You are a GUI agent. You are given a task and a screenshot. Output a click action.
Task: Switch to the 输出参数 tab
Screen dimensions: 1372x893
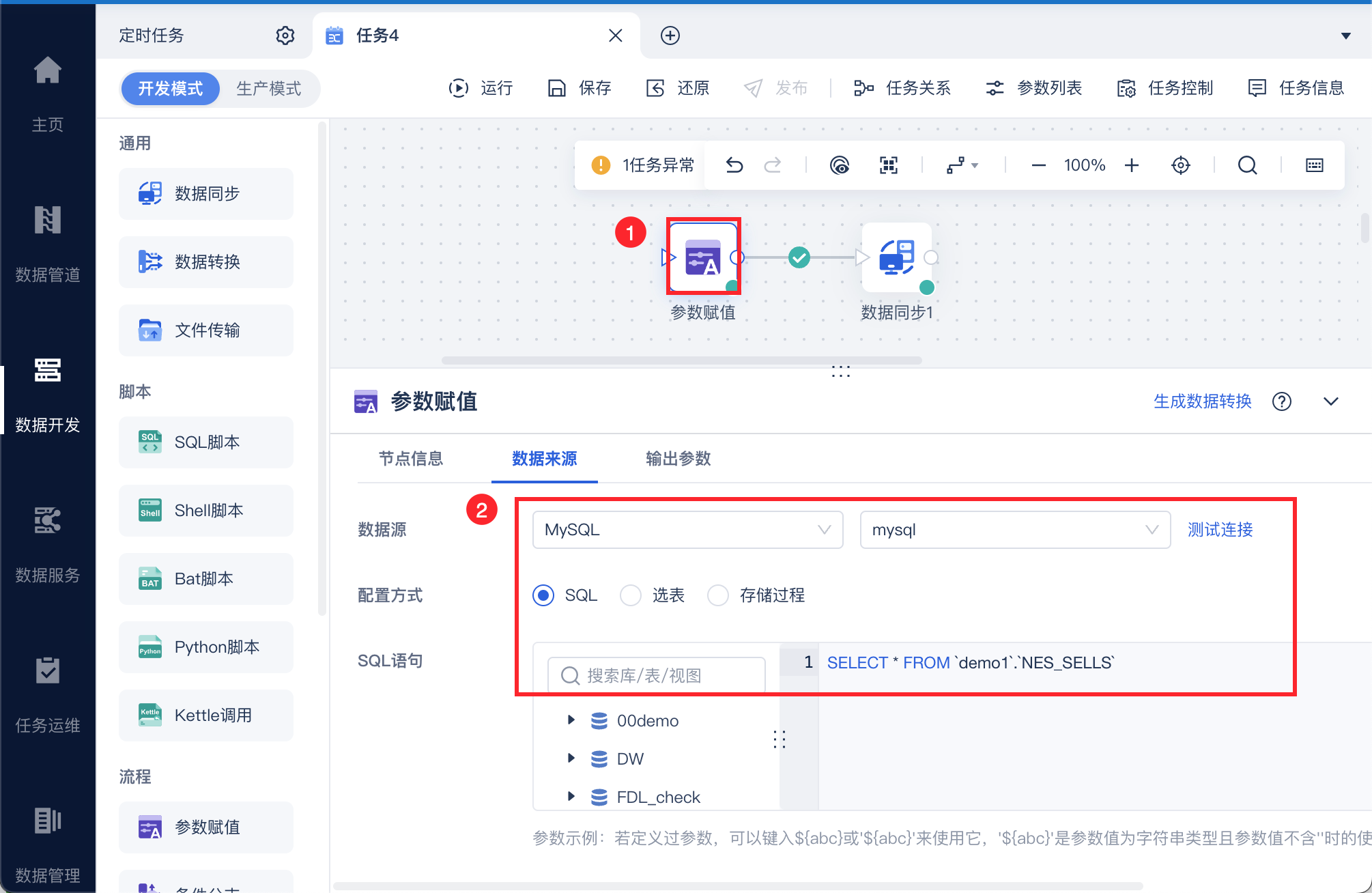[x=678, y=459]
